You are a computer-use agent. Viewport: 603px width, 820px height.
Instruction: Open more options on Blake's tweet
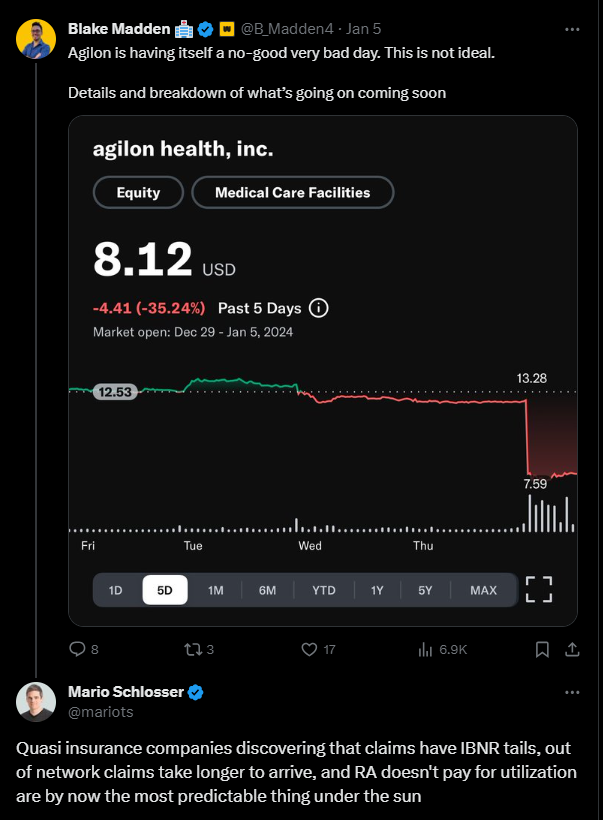coord(572,29)
